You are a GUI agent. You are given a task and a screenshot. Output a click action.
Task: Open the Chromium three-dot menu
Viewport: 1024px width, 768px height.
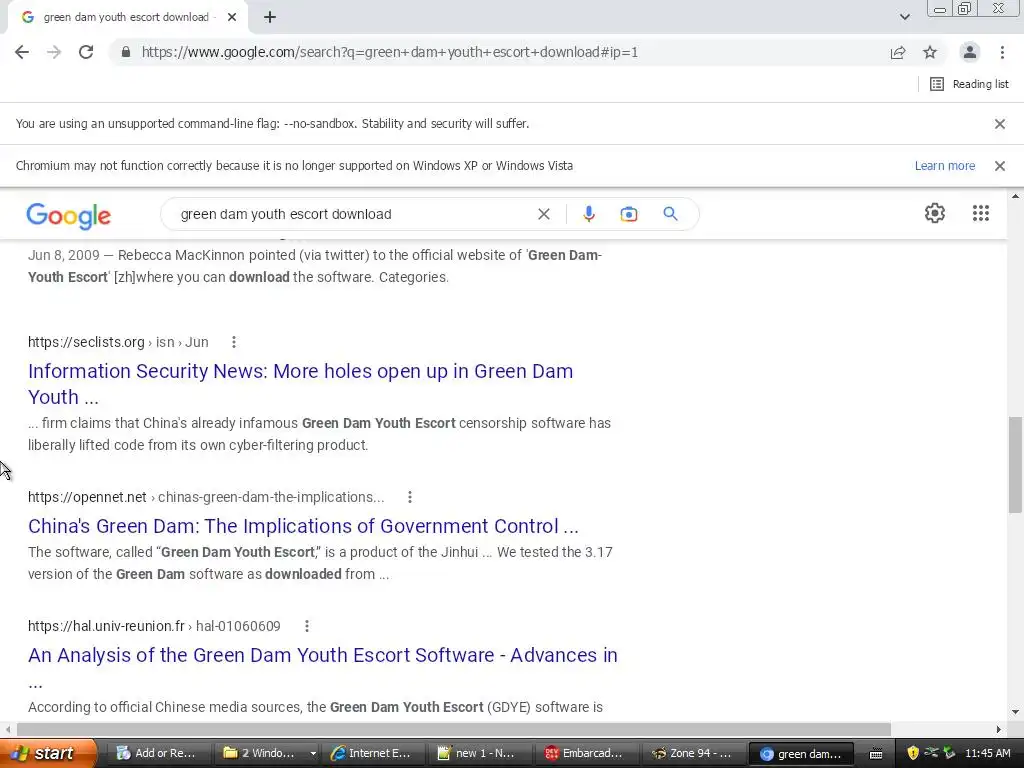tap(1002, 52)
